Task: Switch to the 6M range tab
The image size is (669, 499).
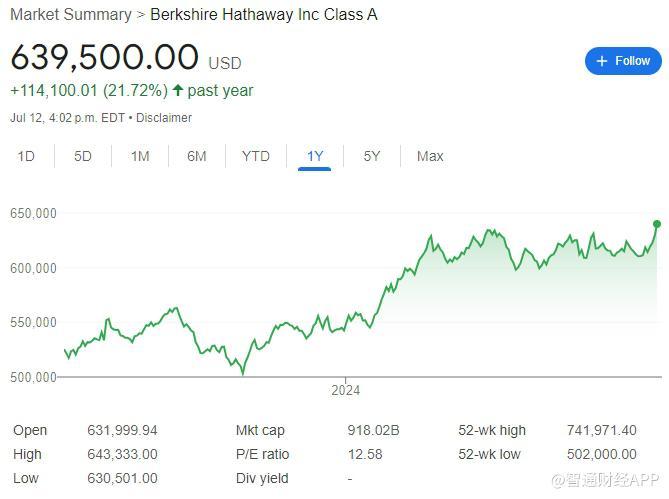Action: [x=197, y=156]
